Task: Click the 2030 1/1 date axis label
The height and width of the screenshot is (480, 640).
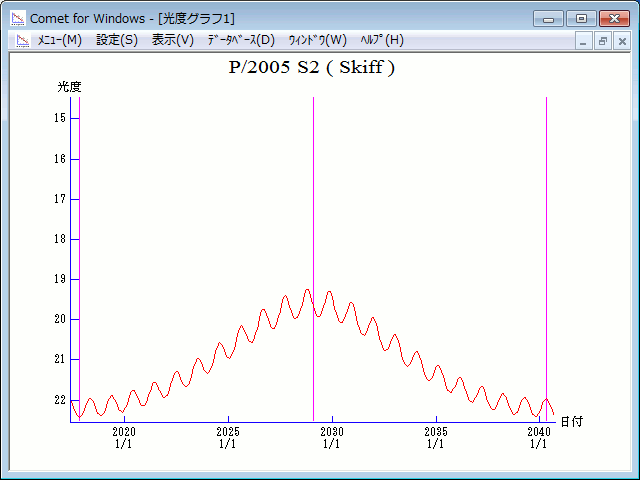Action: point(331,437)
